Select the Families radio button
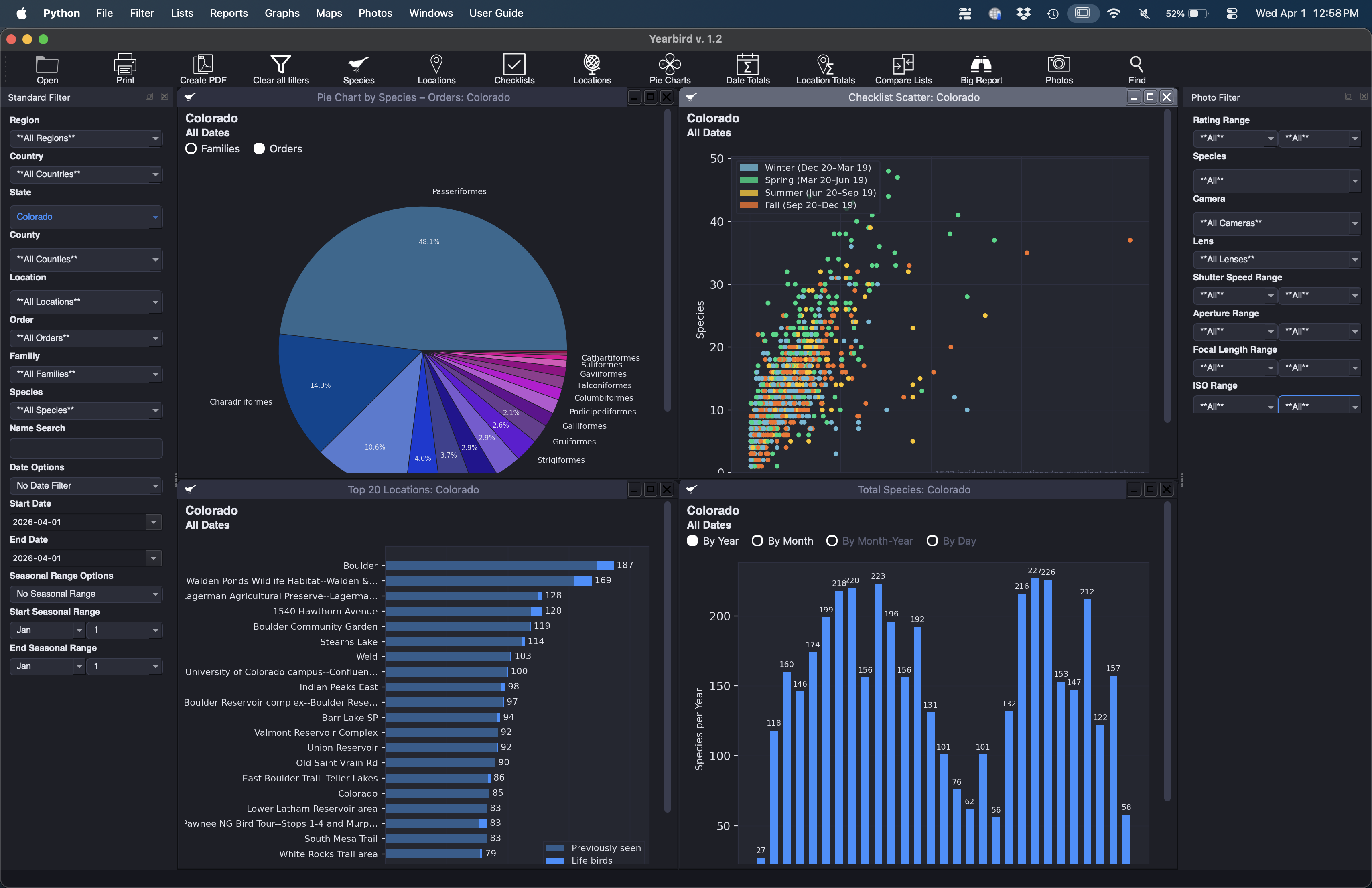The image size is (1372, 888). pos(191,149)
